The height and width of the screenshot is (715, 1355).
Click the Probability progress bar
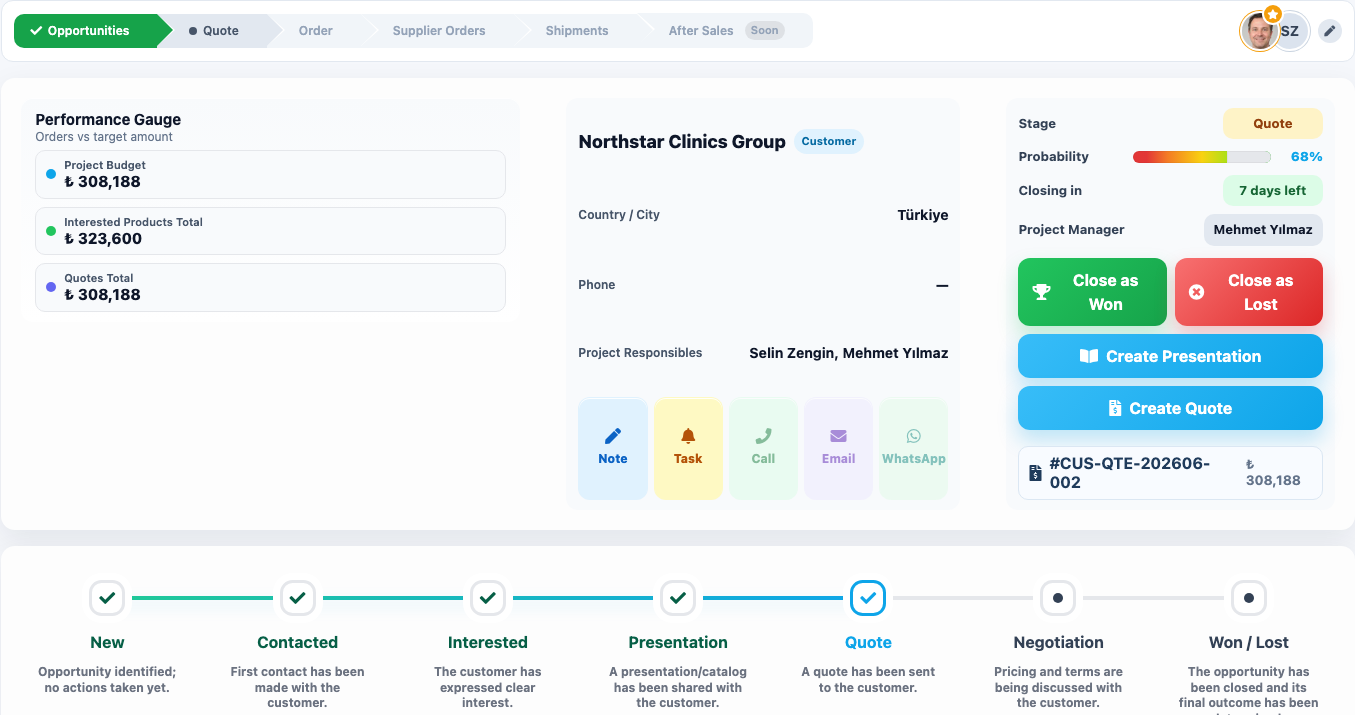[x=1201, y=157]
